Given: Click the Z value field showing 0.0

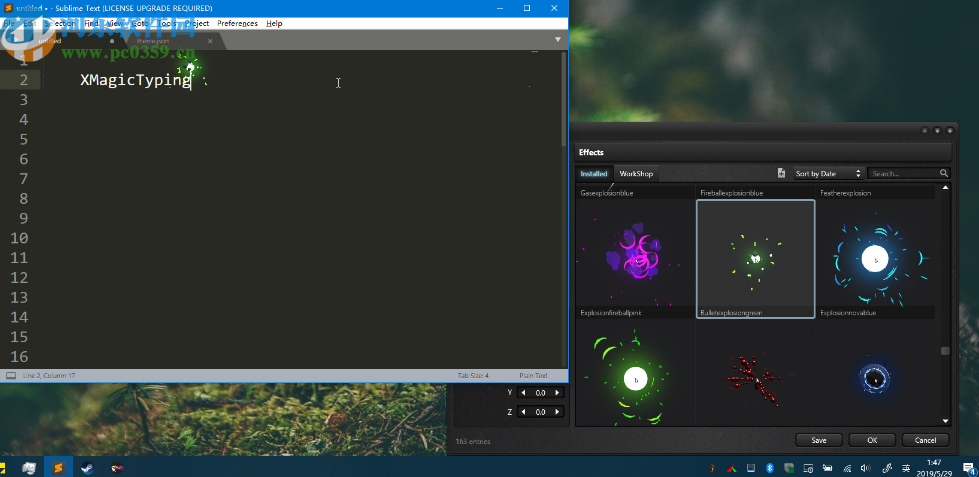Looking at the screenshot, I should [540, 412].
